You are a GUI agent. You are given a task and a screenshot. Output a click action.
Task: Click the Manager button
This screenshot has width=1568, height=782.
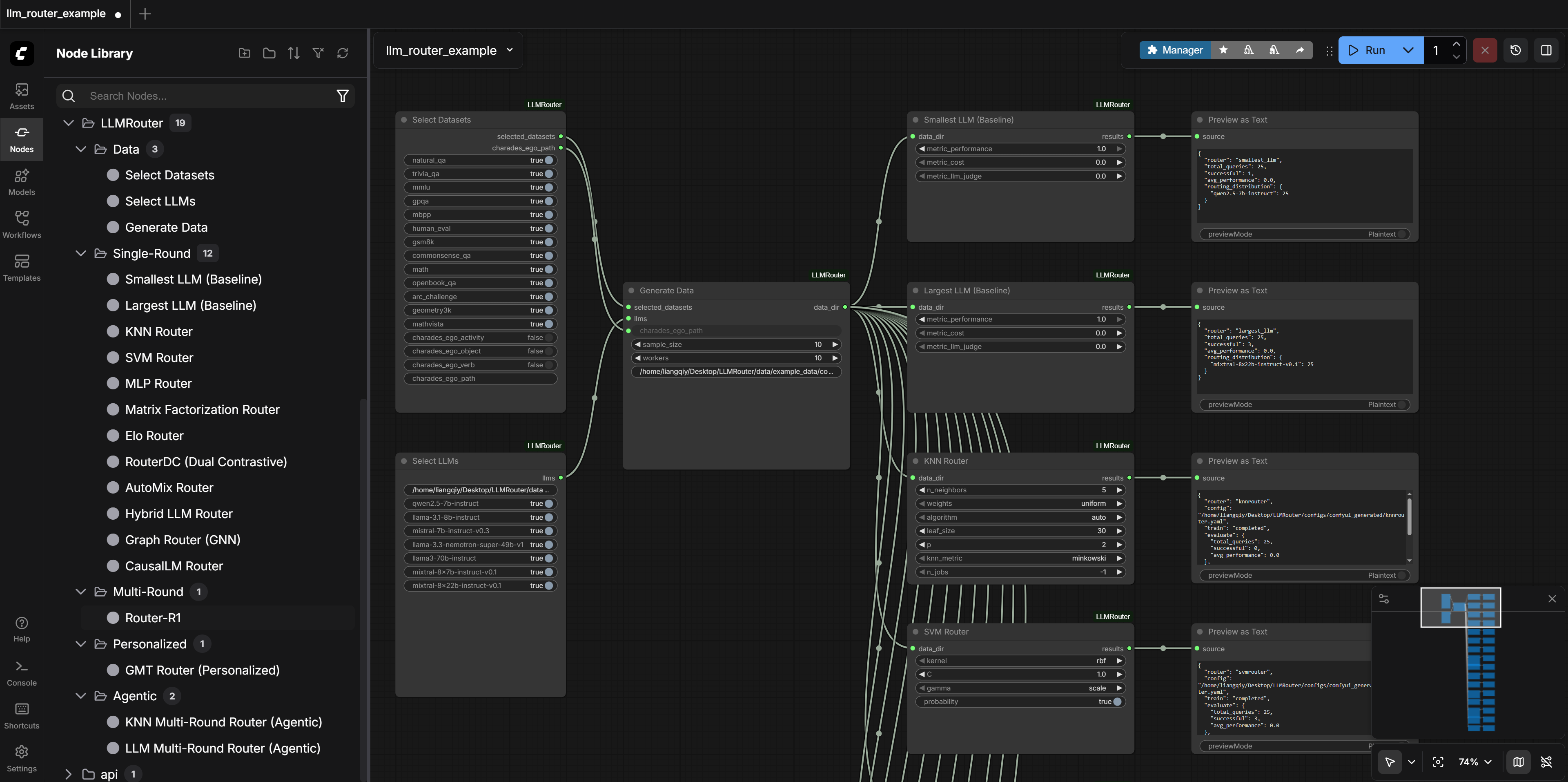click(1174, 51)
